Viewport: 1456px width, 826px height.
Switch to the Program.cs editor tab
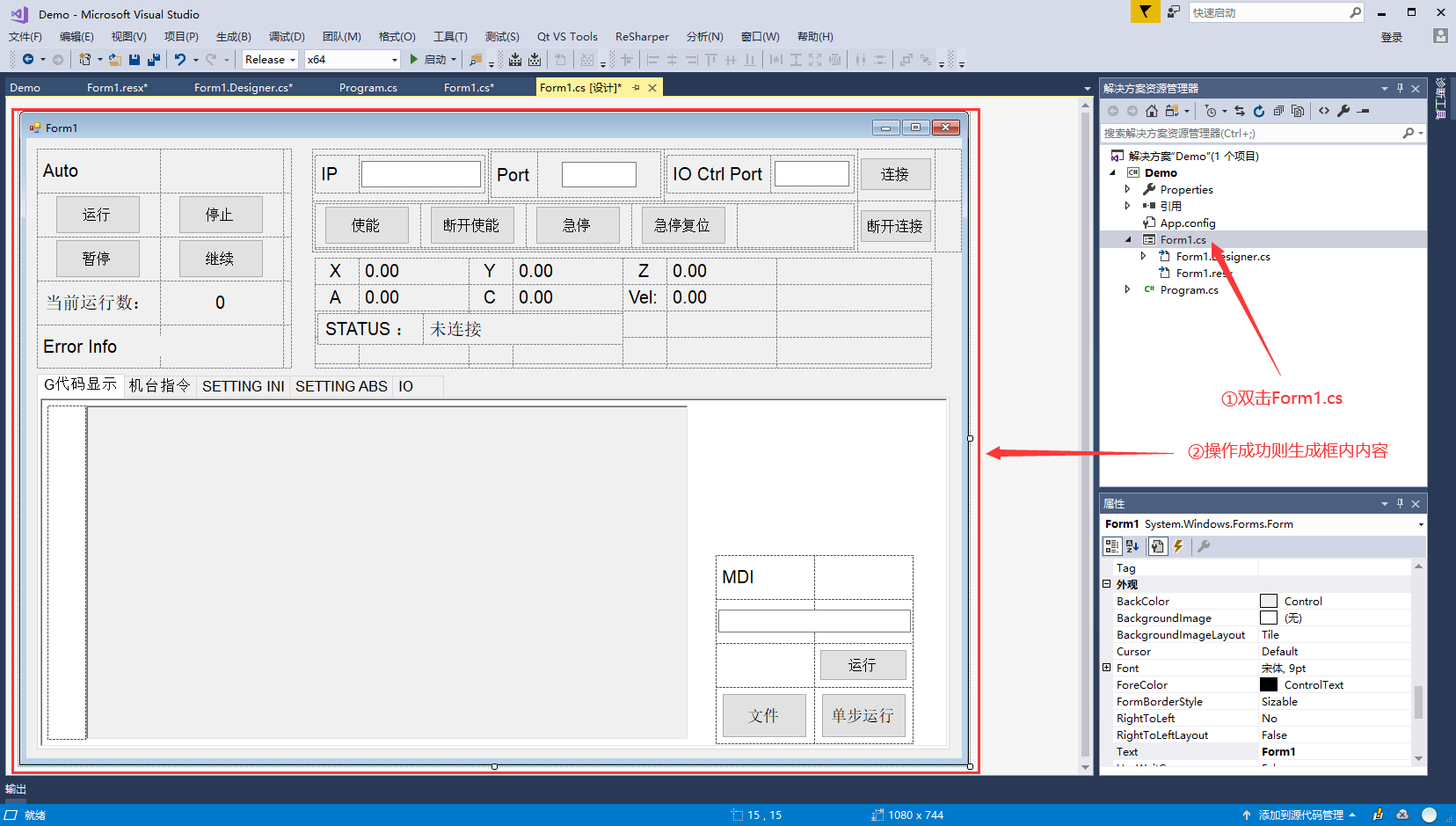(368, 88)
